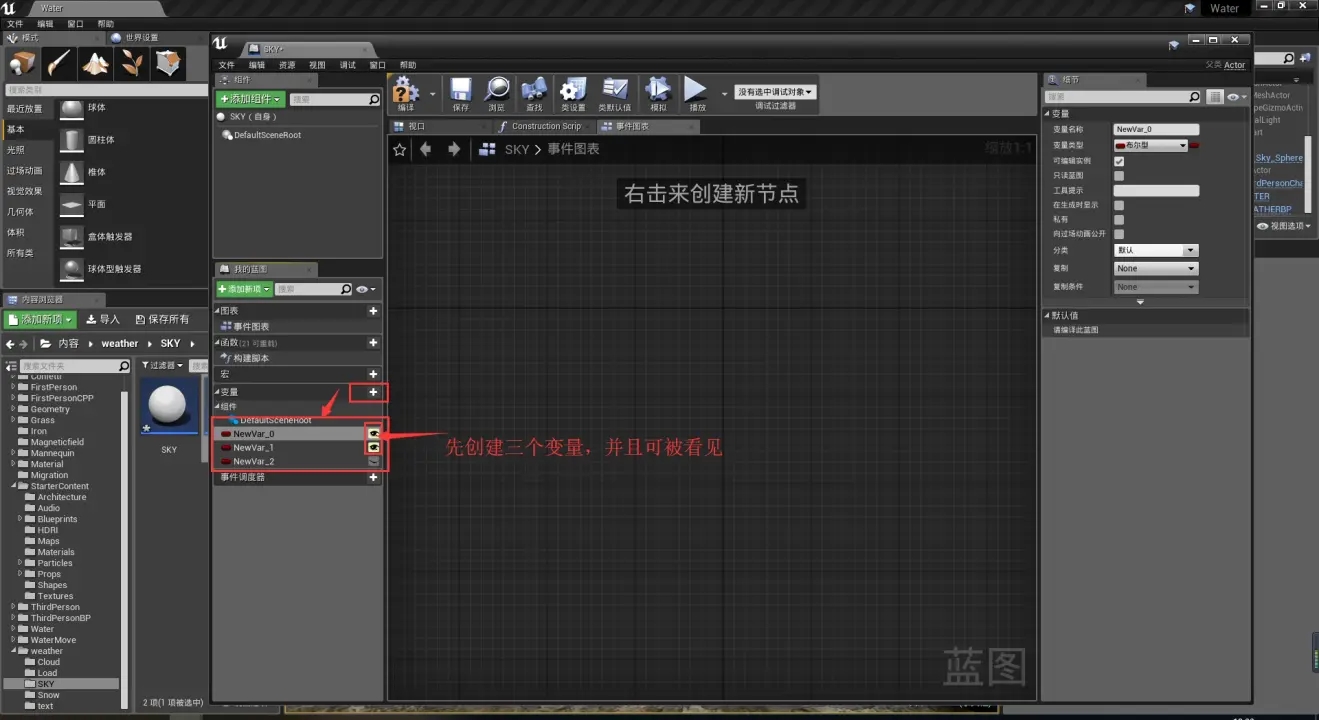Click the add macro plus icon (宏)
This screenshot has width=1319, height=720.
click(x=373, y=374)
